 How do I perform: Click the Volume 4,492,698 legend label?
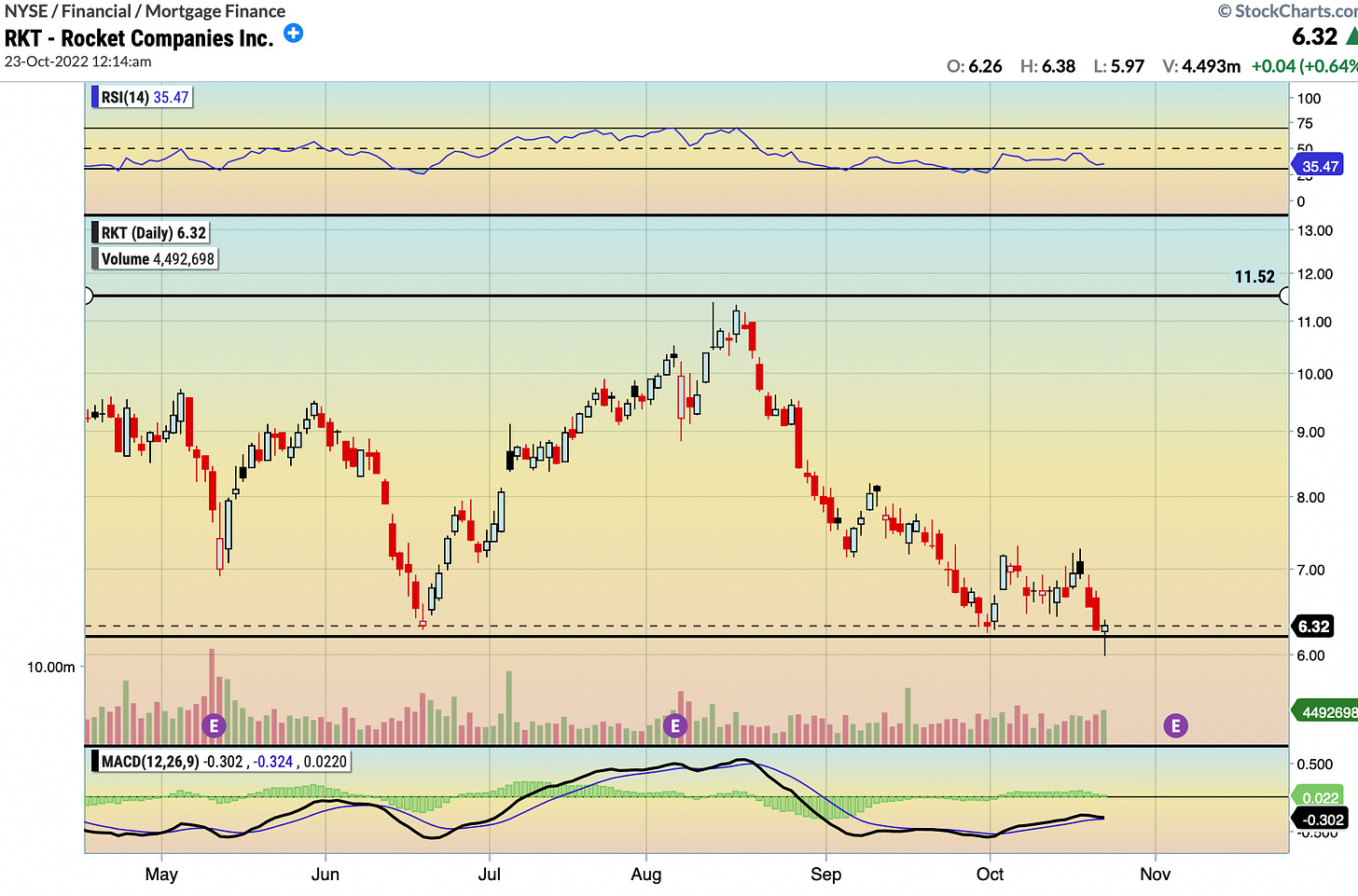[156, 259]
